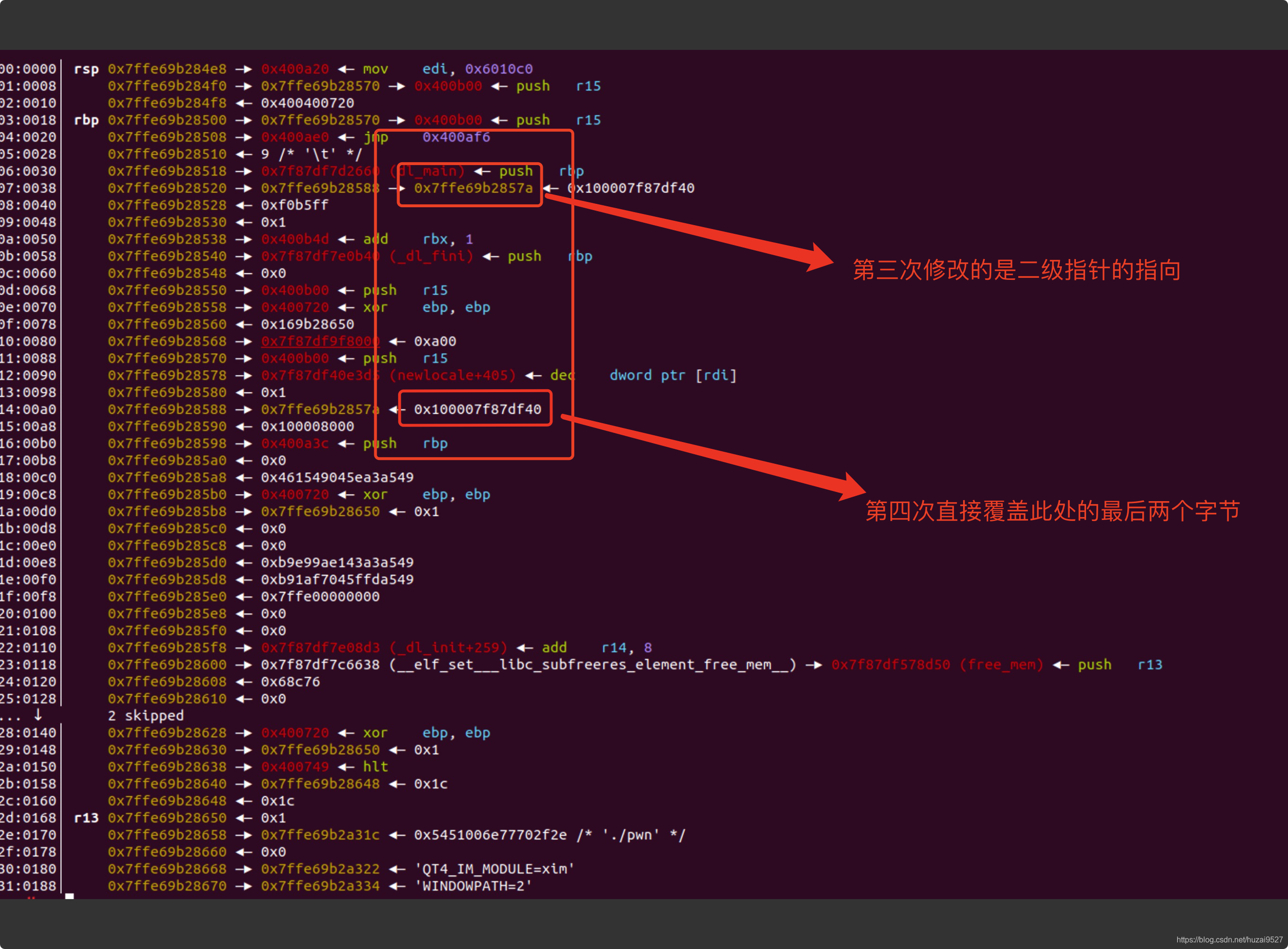
Task: Select value 0x400a20 in first row
Action: pyautogui.click(x=295, y=69)
